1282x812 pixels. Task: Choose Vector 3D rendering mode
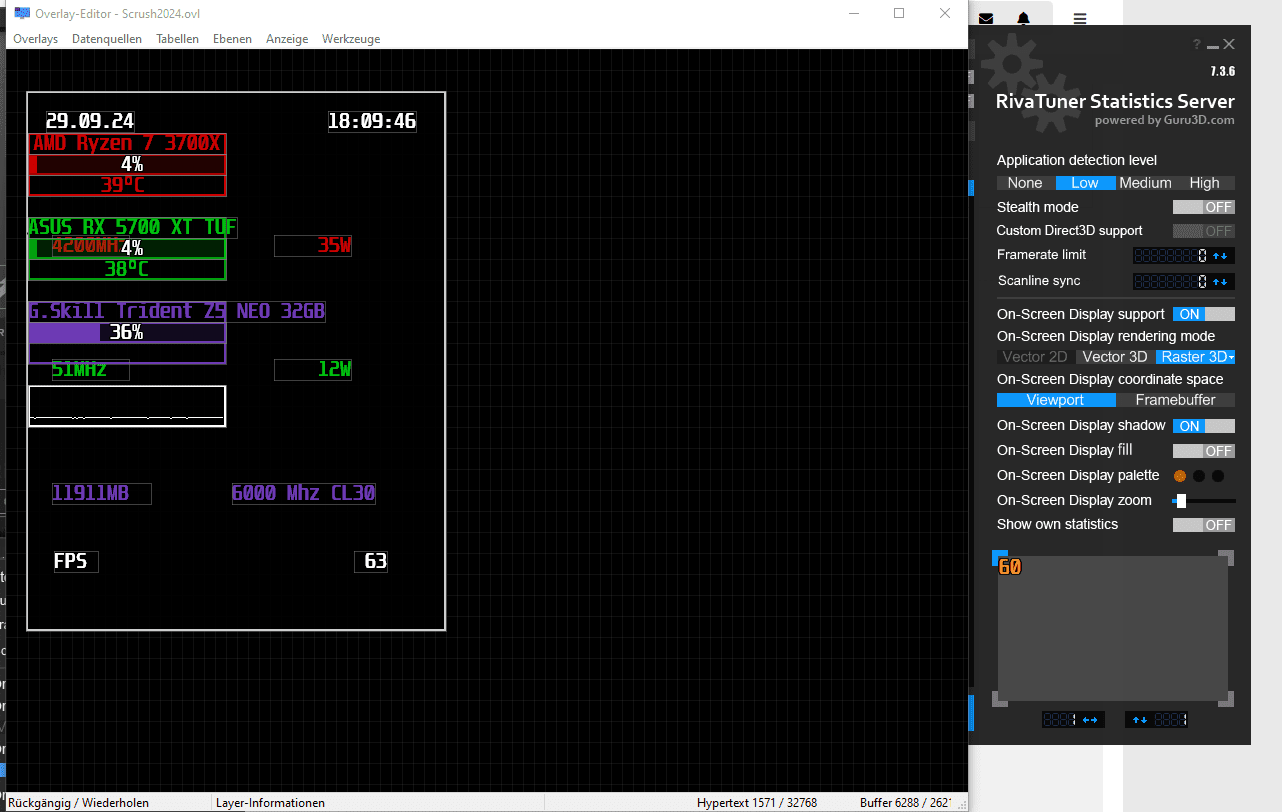click(x=1115, y=357)
